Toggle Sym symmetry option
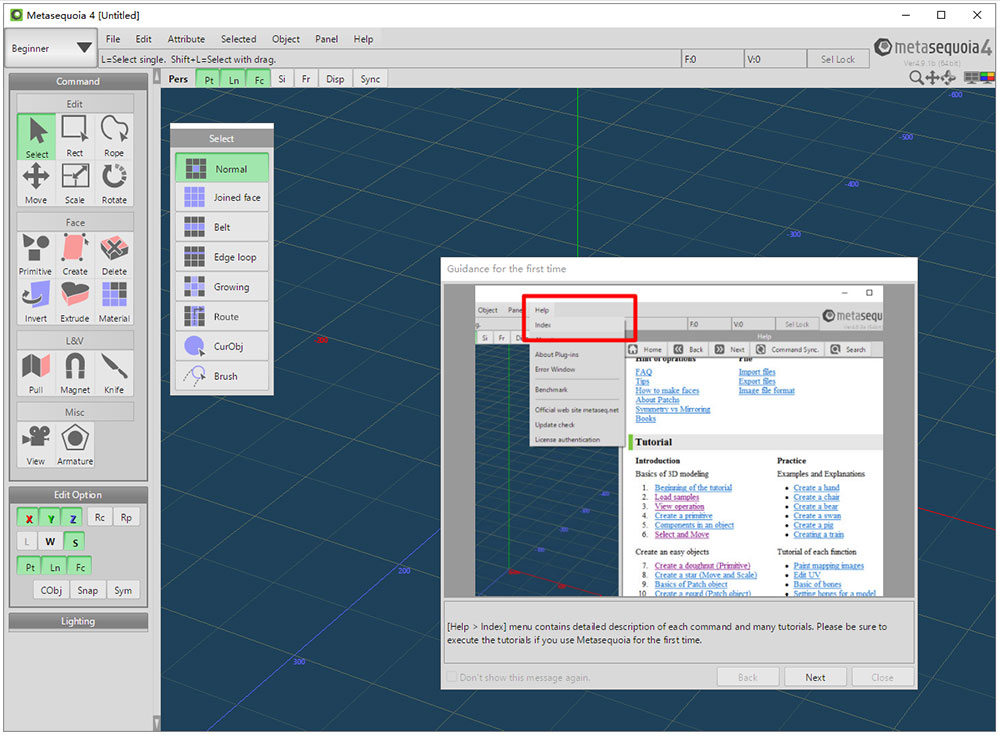The width and height of the screenshot is (1000, 735). click(x=123, y=590)
